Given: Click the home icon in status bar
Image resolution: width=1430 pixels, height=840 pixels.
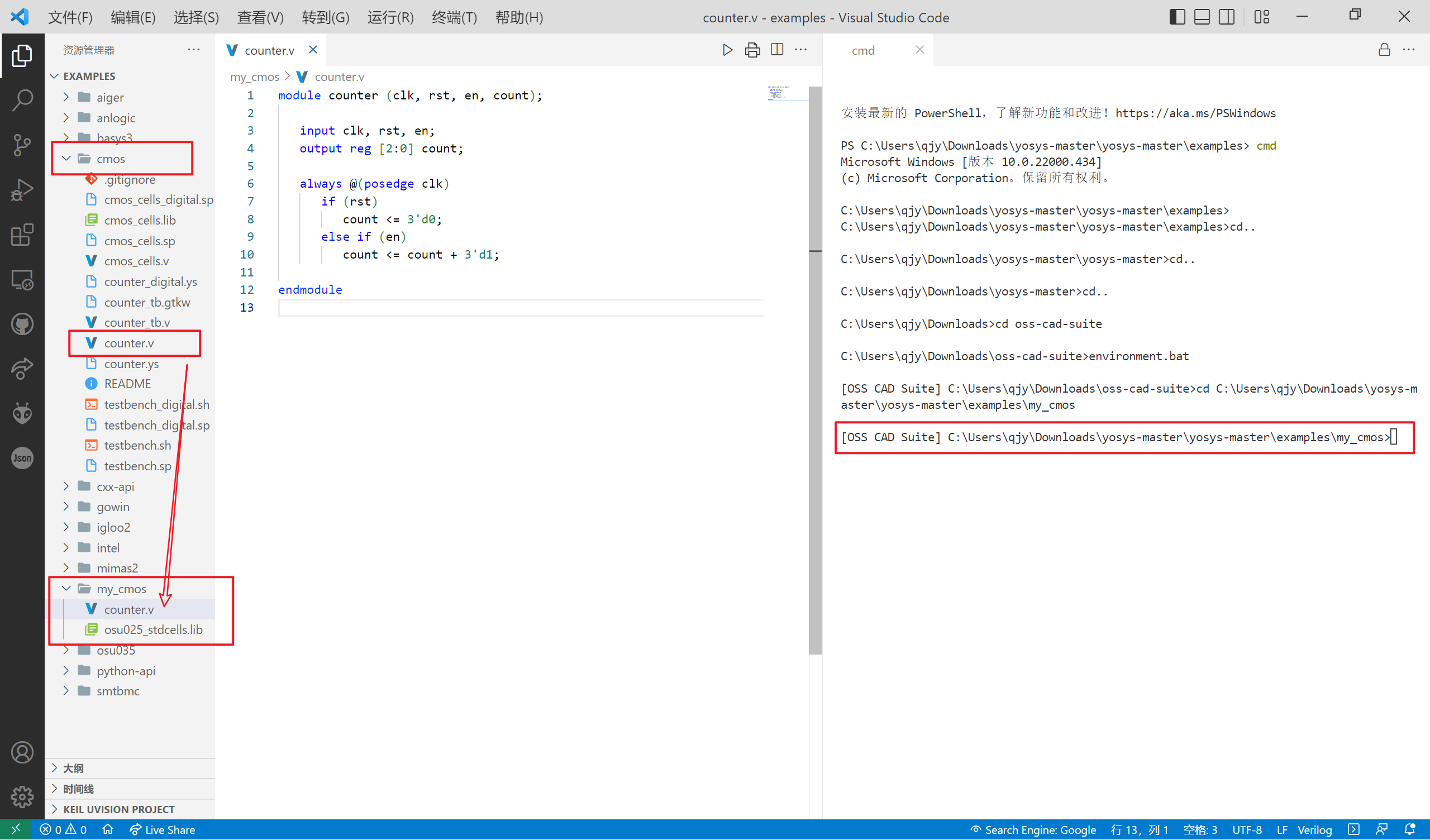Looking at the screenshot, I should 108,830.
